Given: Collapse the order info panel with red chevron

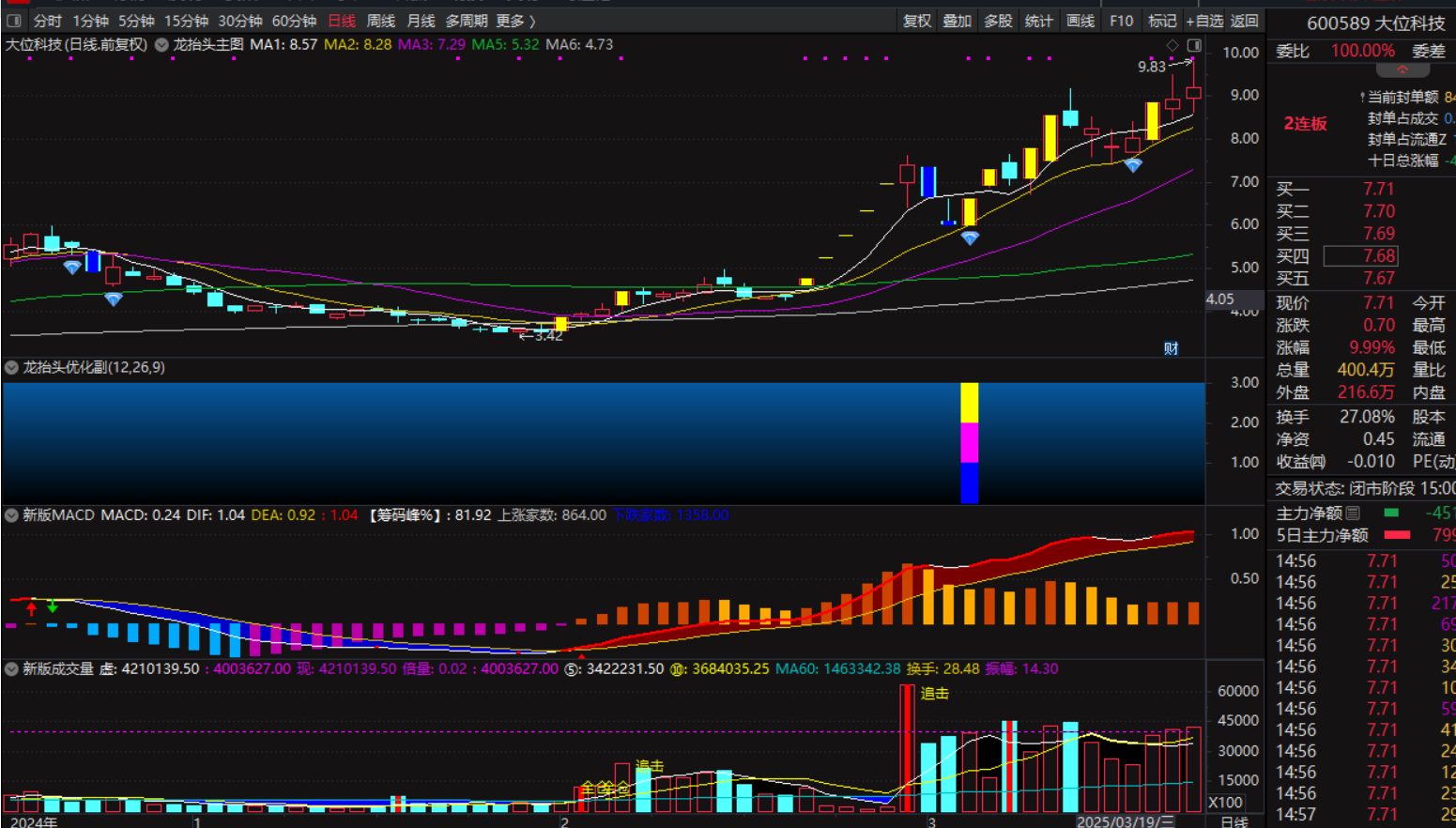Looking at the screenshot, I should click(1402, 70).
